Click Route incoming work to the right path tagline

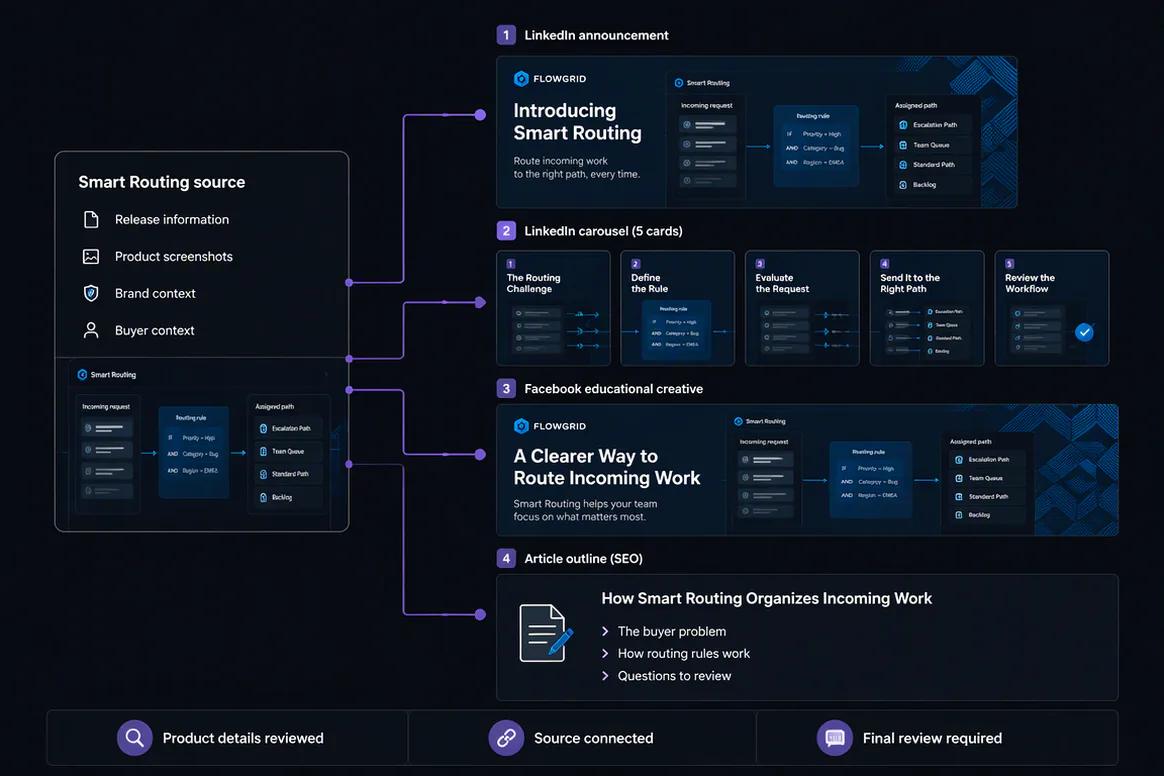[577, 167]
